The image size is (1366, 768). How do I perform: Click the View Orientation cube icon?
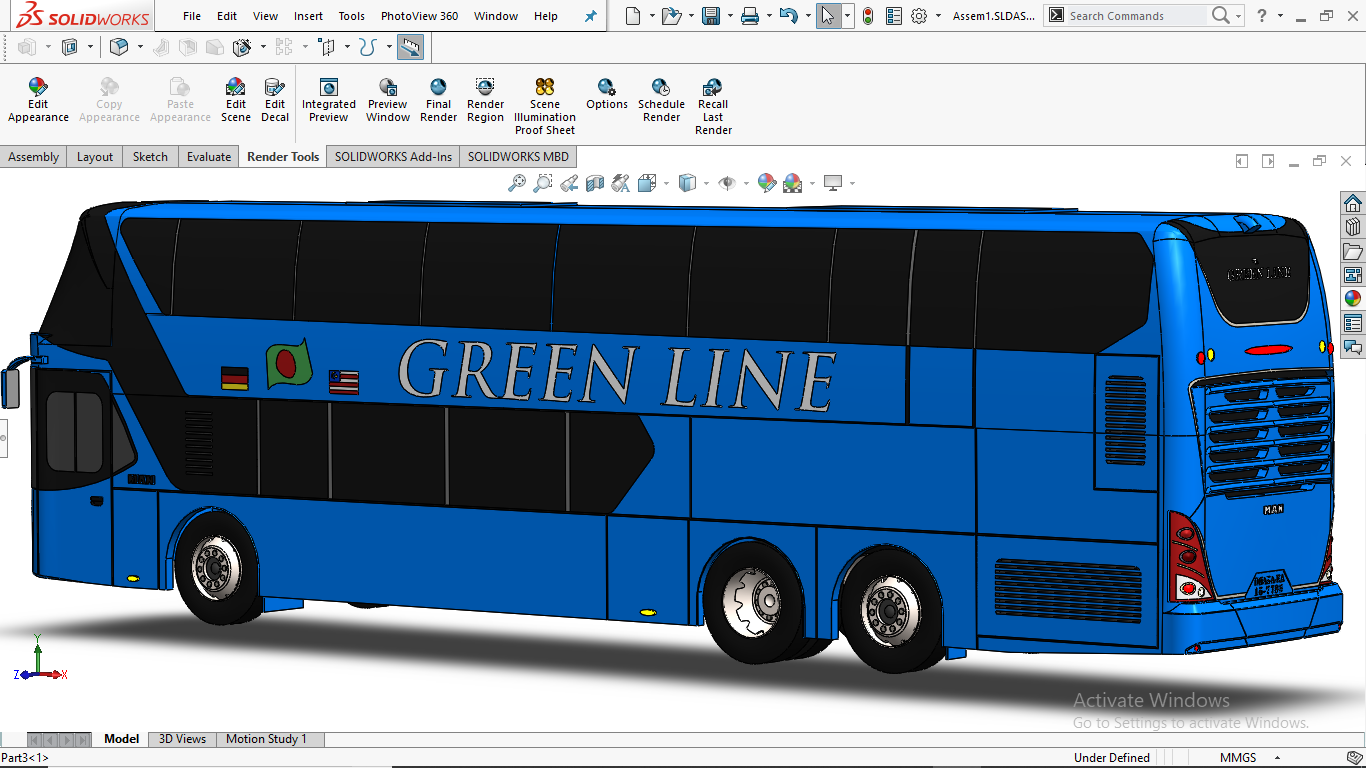[645, 183]
